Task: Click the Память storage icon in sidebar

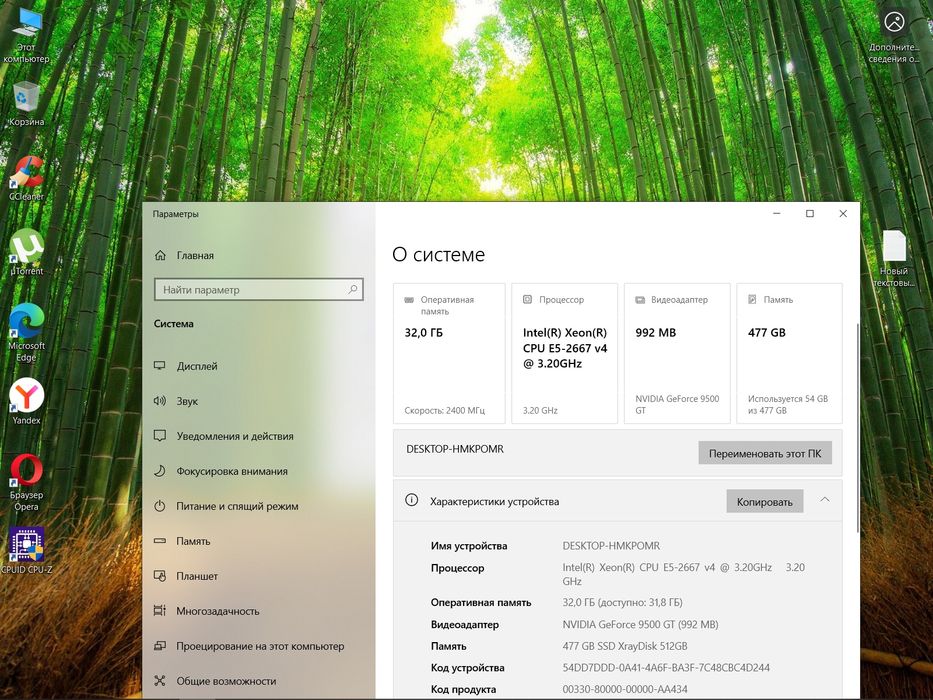Action: [x=159, y=540]
